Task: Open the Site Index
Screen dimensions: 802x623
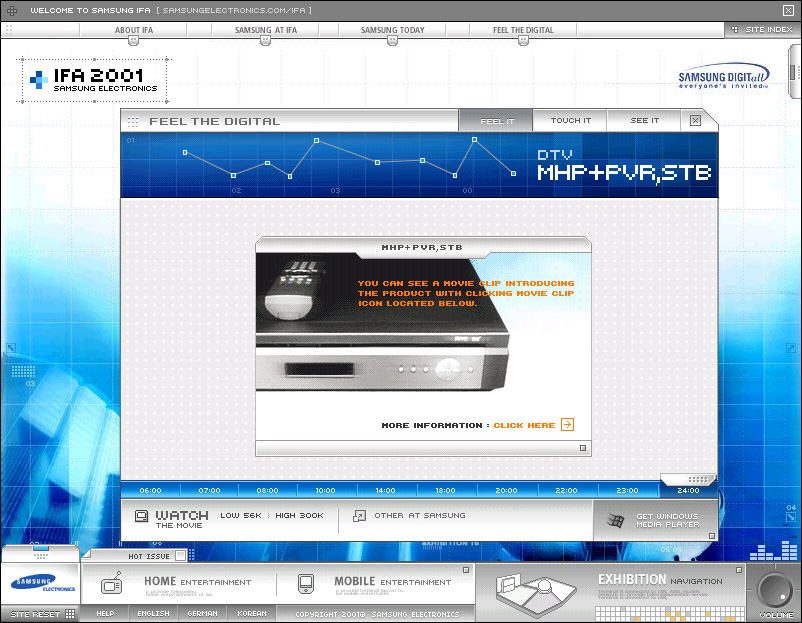Action: (762, 30)
